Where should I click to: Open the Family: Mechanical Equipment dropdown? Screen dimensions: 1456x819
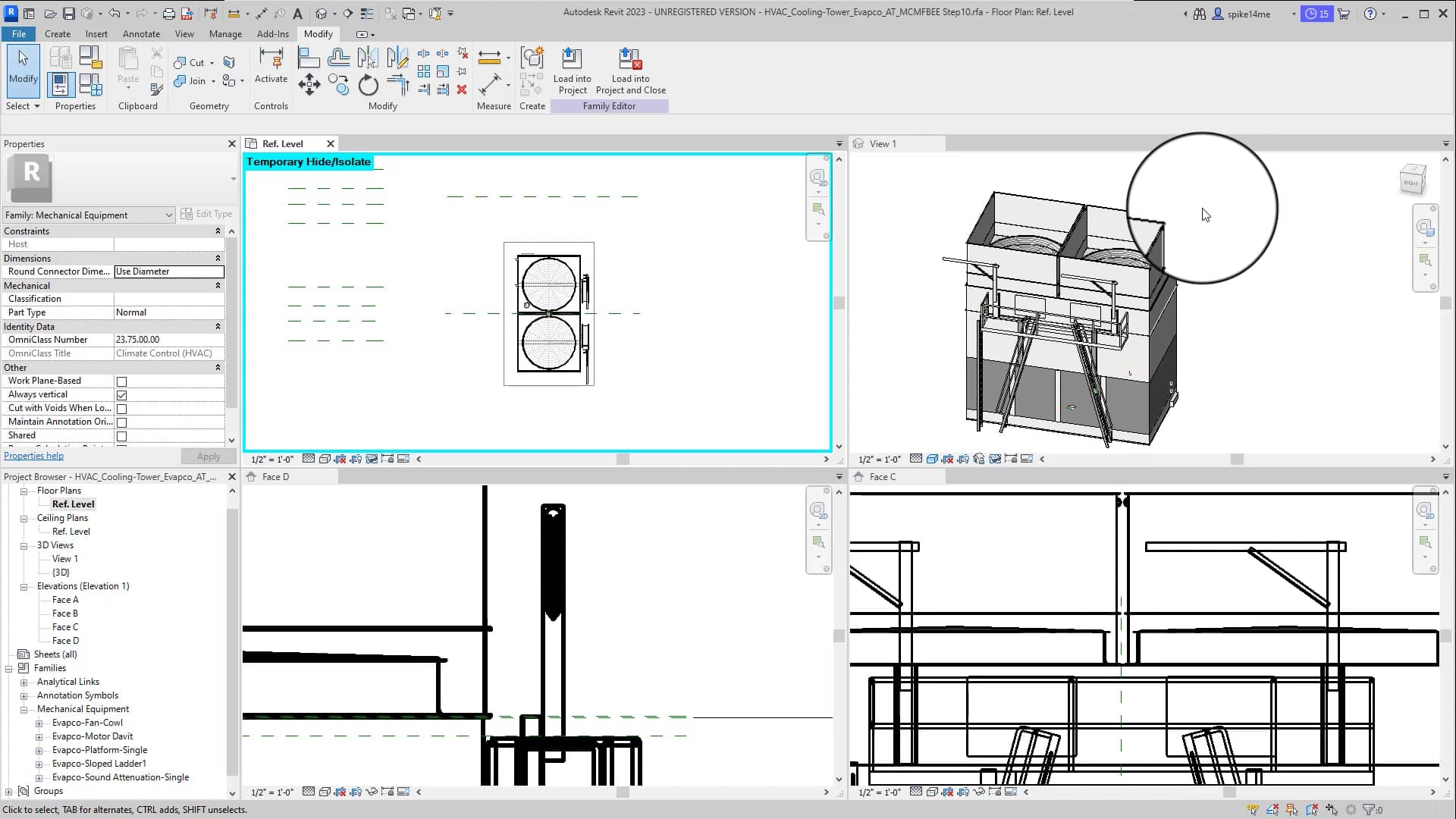(89, 215)
